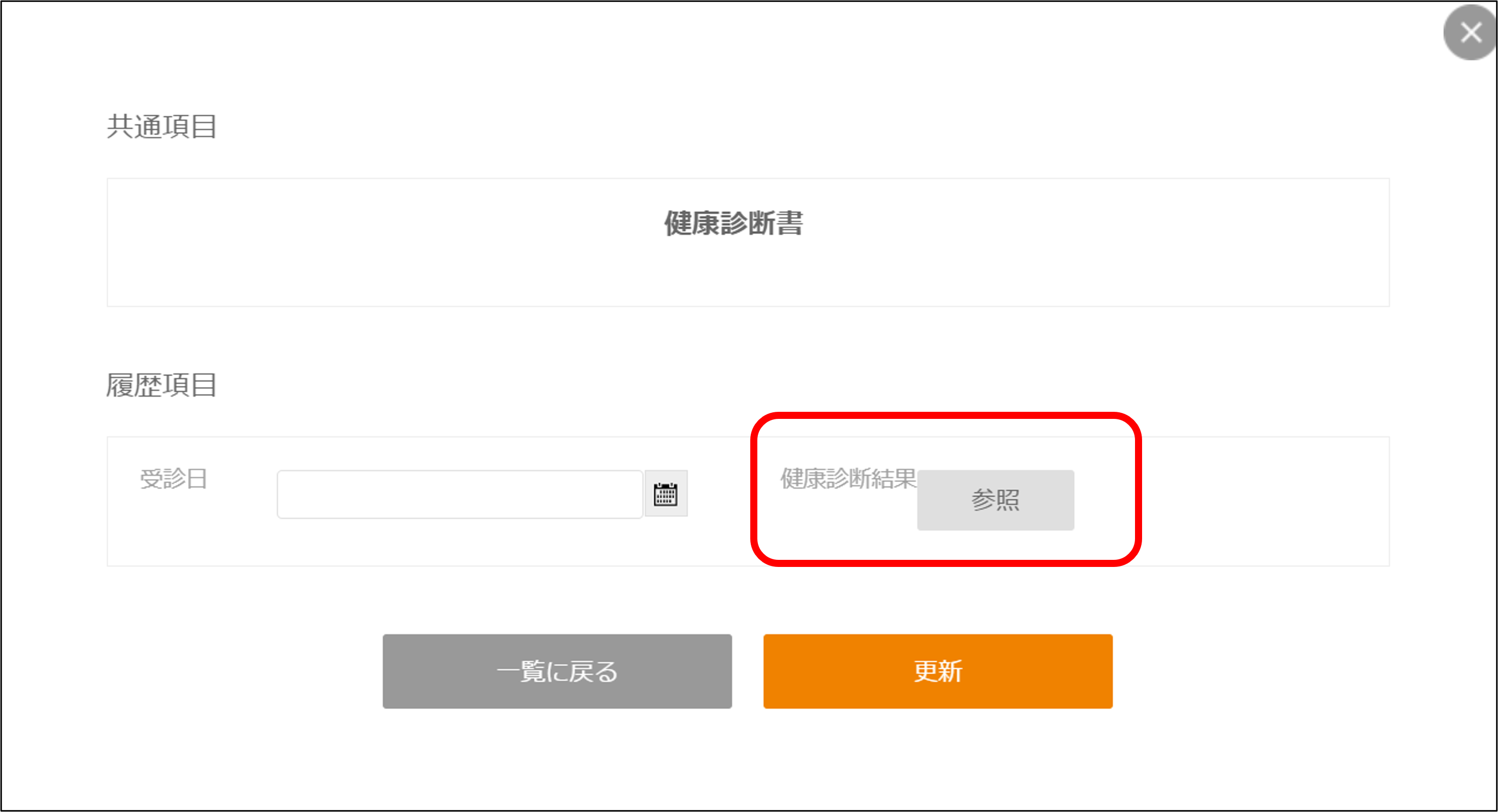Go back with the 一覧に戻る button

(x=557, y=672)
